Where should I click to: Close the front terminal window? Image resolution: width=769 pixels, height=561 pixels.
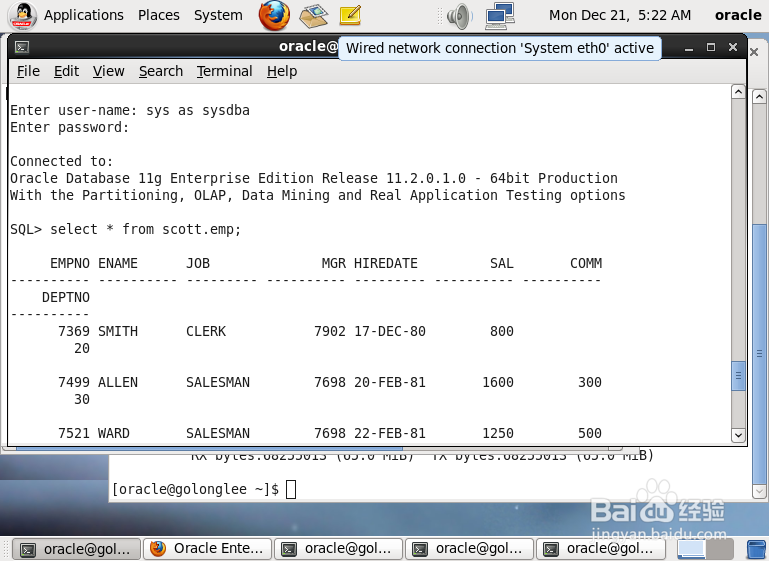click(x=733, y=47)
